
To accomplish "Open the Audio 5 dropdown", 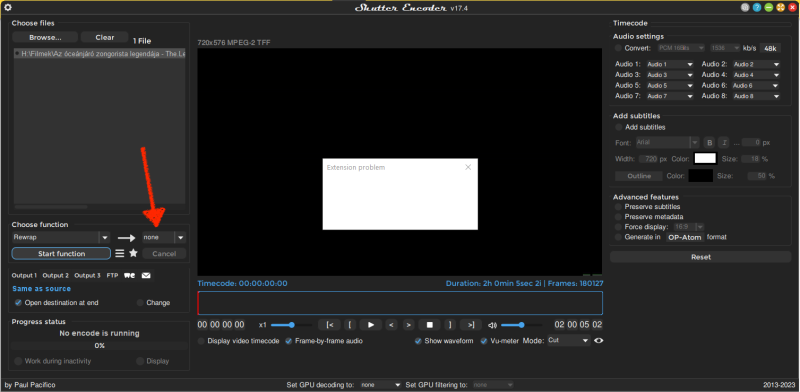I will [670, 85].
